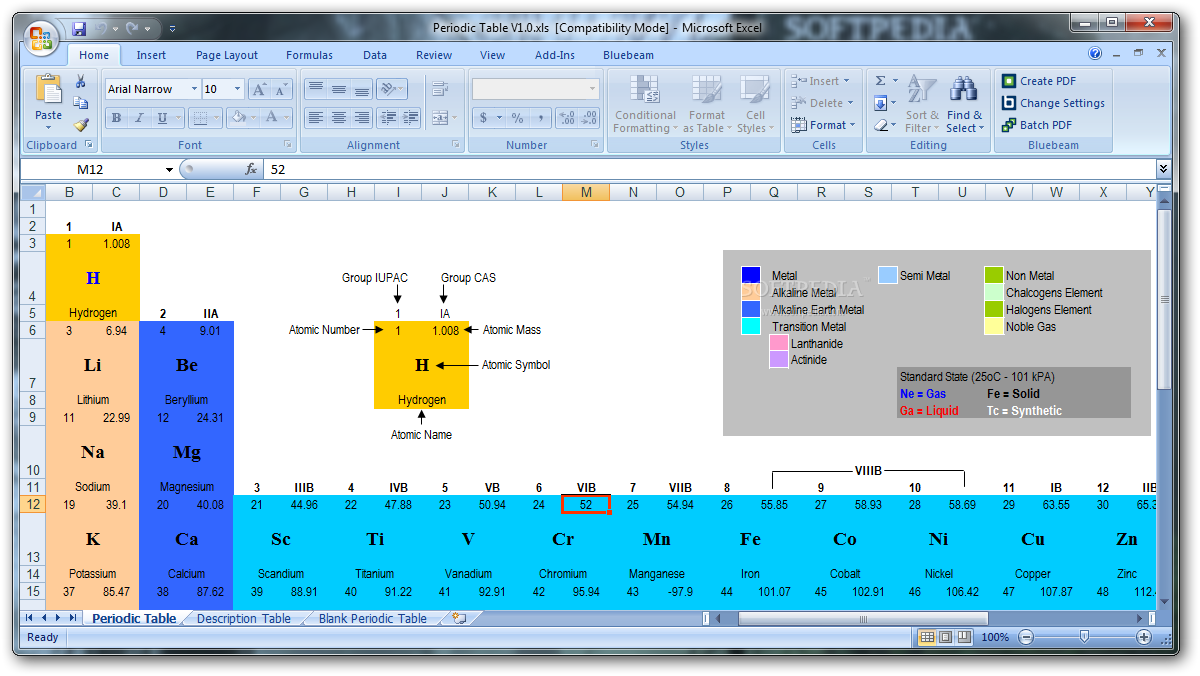Open the Formulas ribbon tab
Viewport: 1200px width, 676px height.
pos(309,55)
